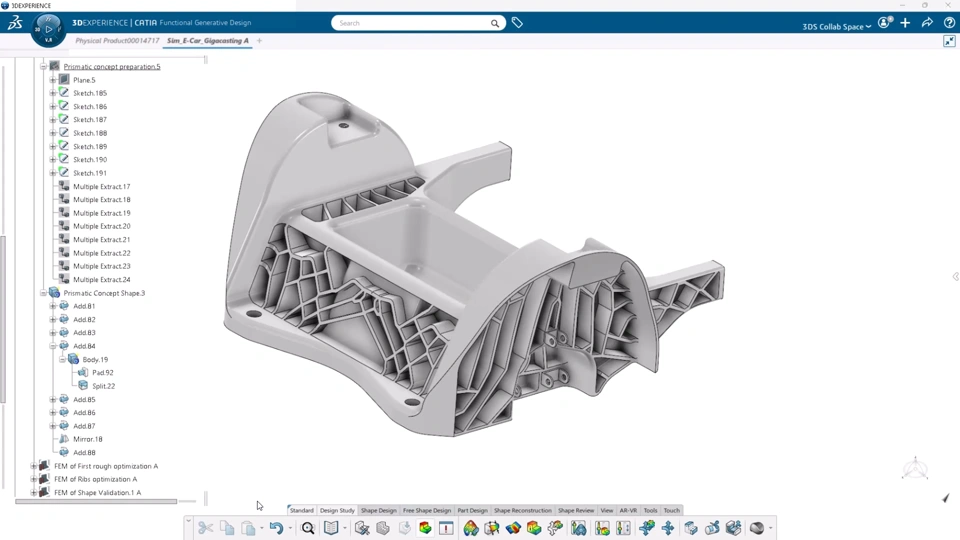The height and width of the screenshot is (540, 960).
Task: Select Sketch.191 in tree
Action: click(x=90, y=173)
